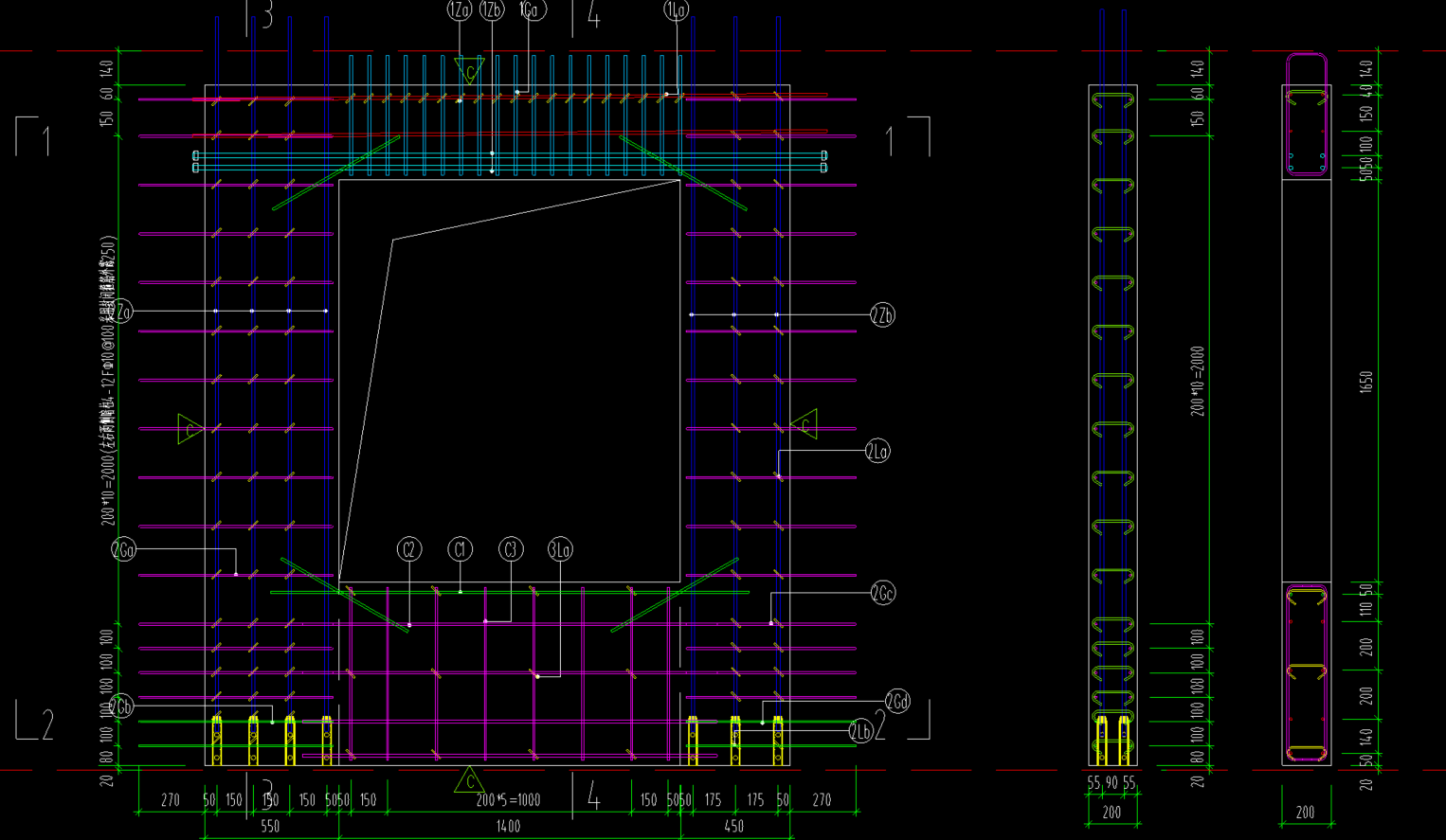This screenshot has height=840, width=1446.
Task: Select section mark 2 at lower left
Action: 47,725
